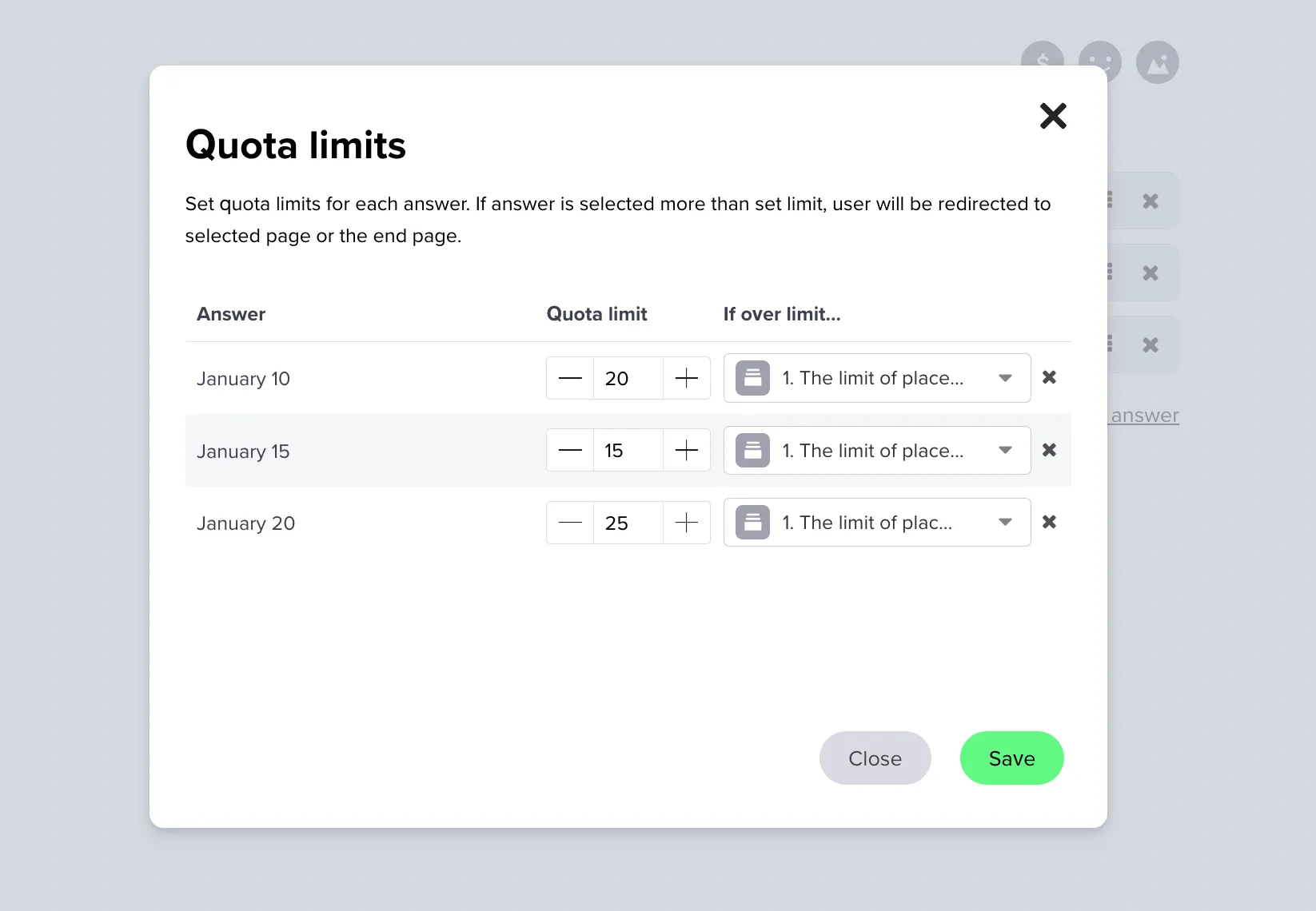Image resolution: width=1316 pixels, height=911 pixels.
Task: Click the dollar sign icon top right
Action: 1042,62
